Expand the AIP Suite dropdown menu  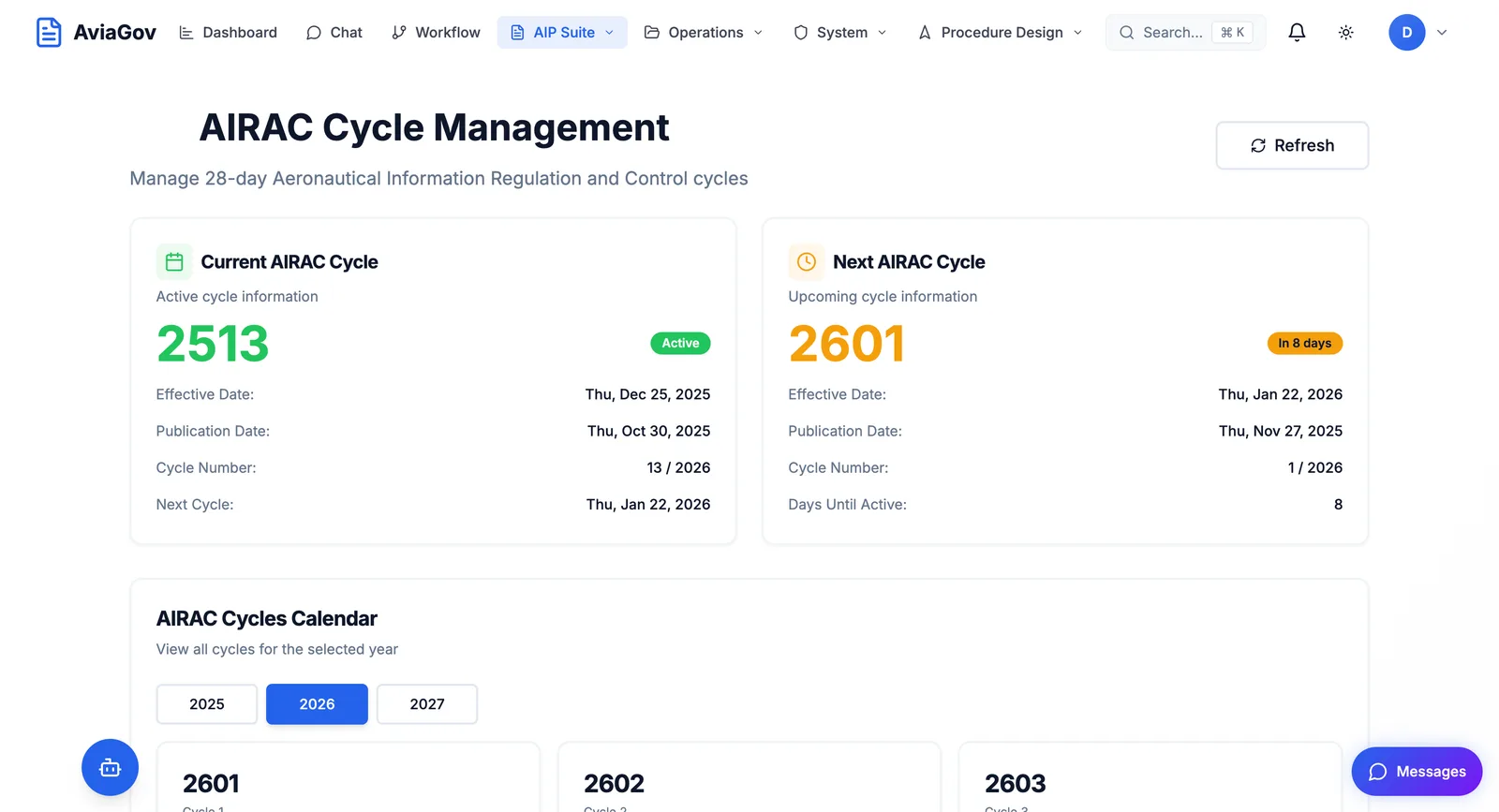pos(562,33)
